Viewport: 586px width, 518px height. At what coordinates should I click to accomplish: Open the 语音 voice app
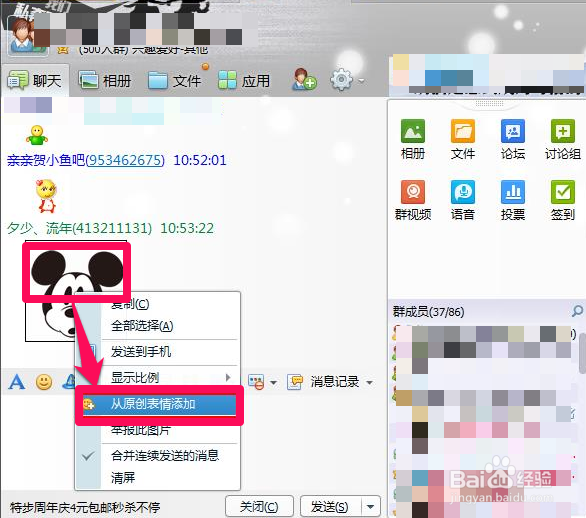coord(463,200)
